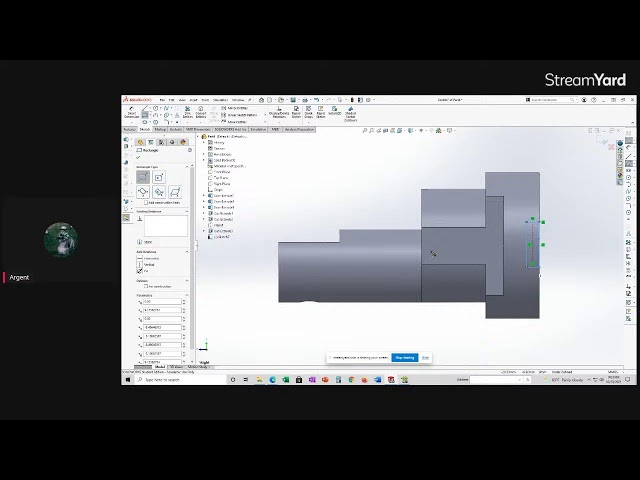Viewport: 640px width, 480px height.
Task: Select Fillet1 in feature tree
Action: coord(216,225)
